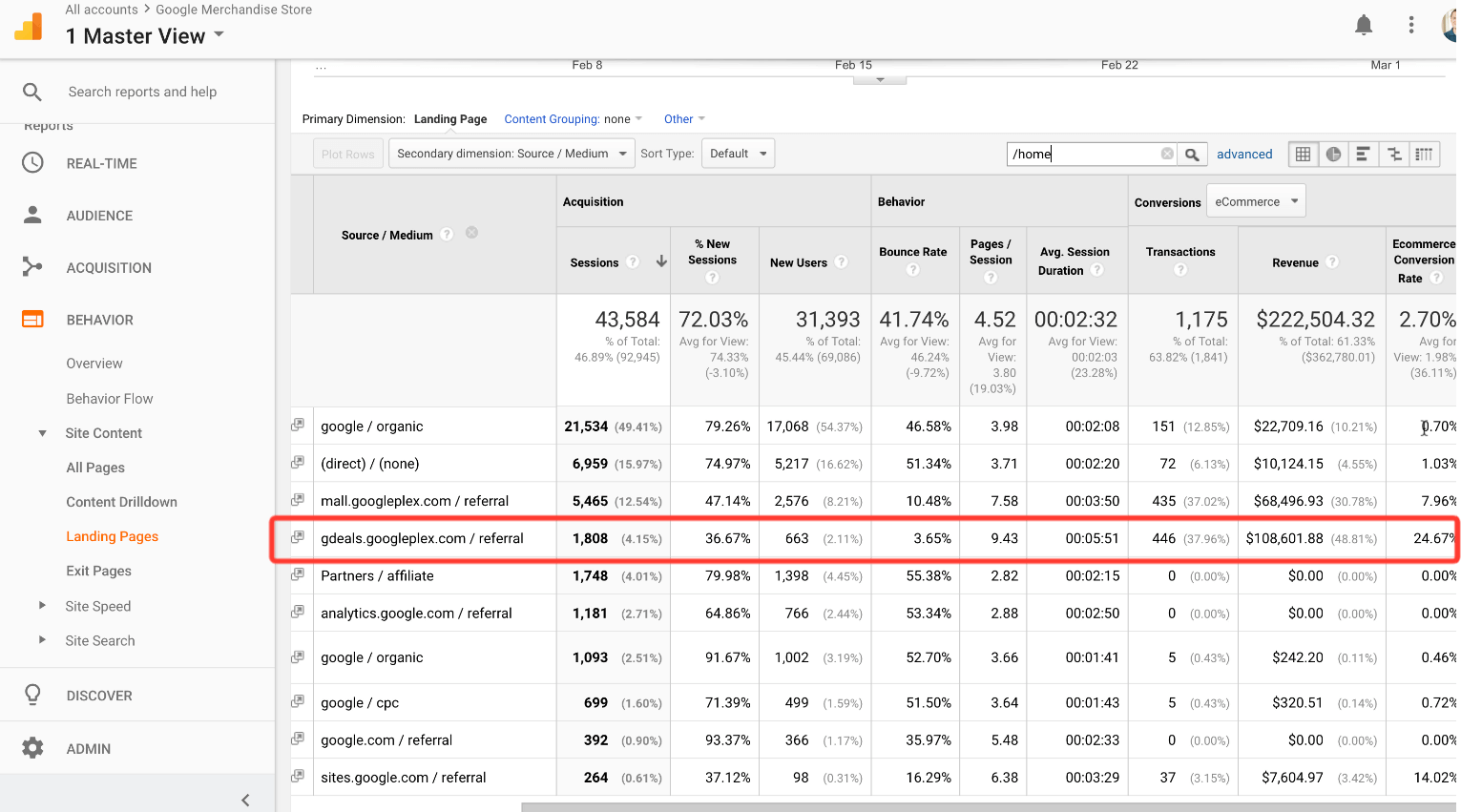Click the Plot Rows button
The width and height of the screenshot is (1461, 812).
(348, 154)
